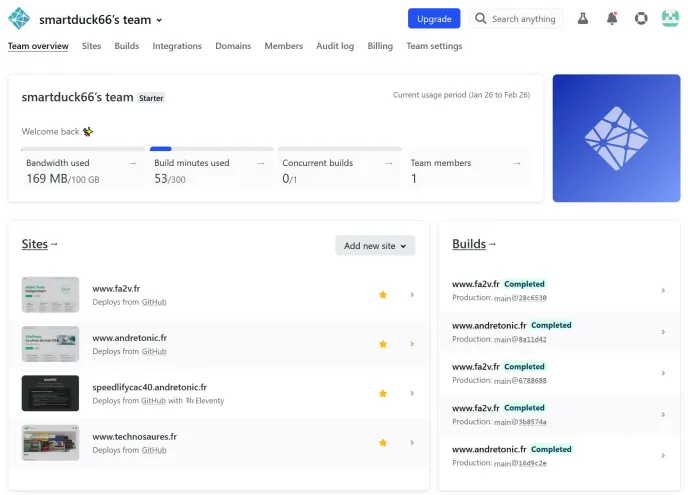Image resolution: width=688 pixels, height=495 pixels.
Task: Open GitHub link under www.fa2v.fr
Action: tap(154, 302)
